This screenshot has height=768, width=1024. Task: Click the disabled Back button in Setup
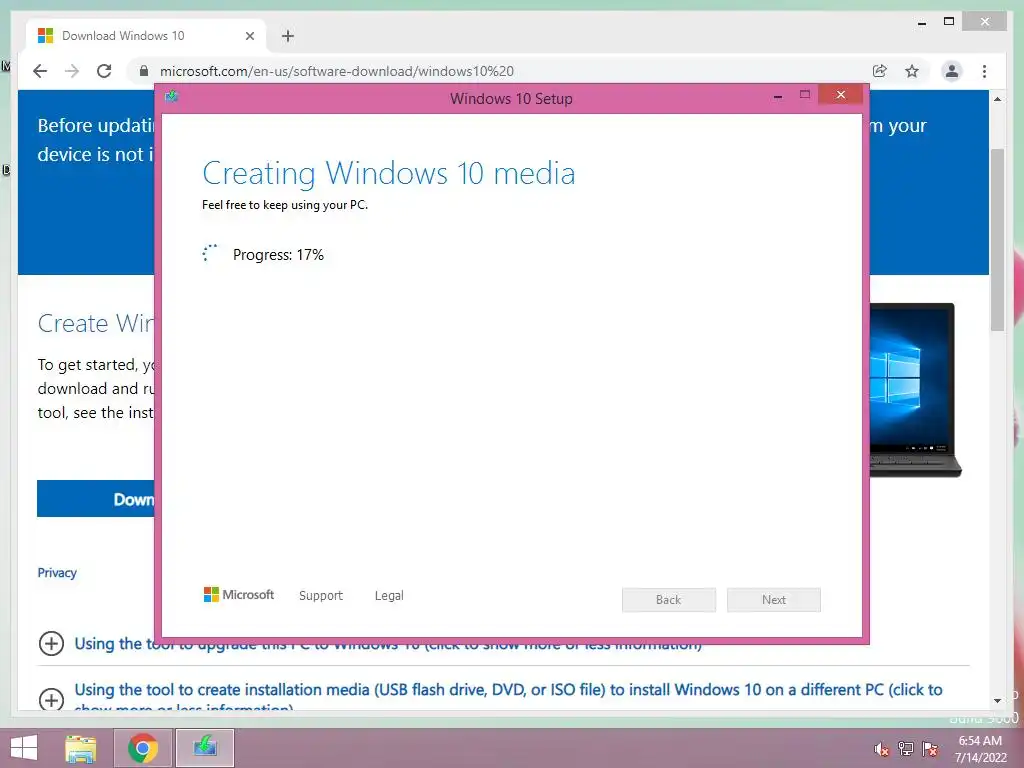pos(669,600)
